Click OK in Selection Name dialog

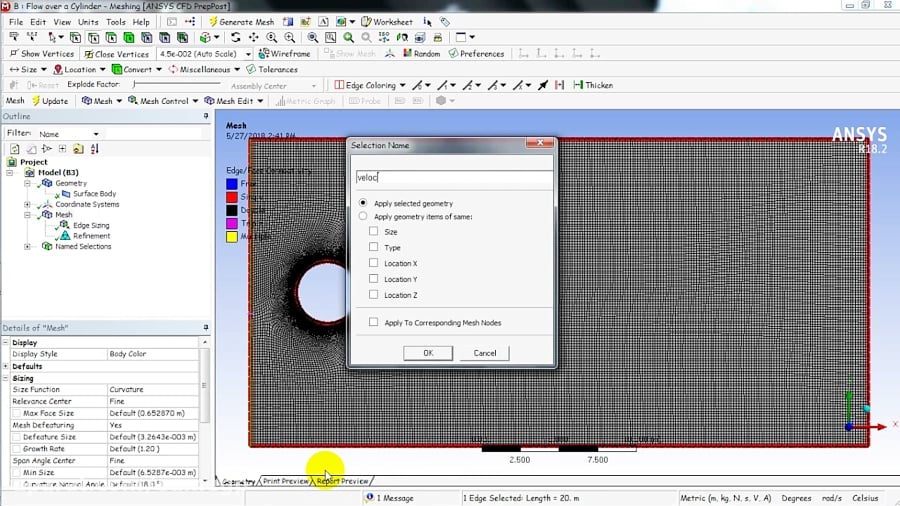pyautogui.click(x=428, y=353)
